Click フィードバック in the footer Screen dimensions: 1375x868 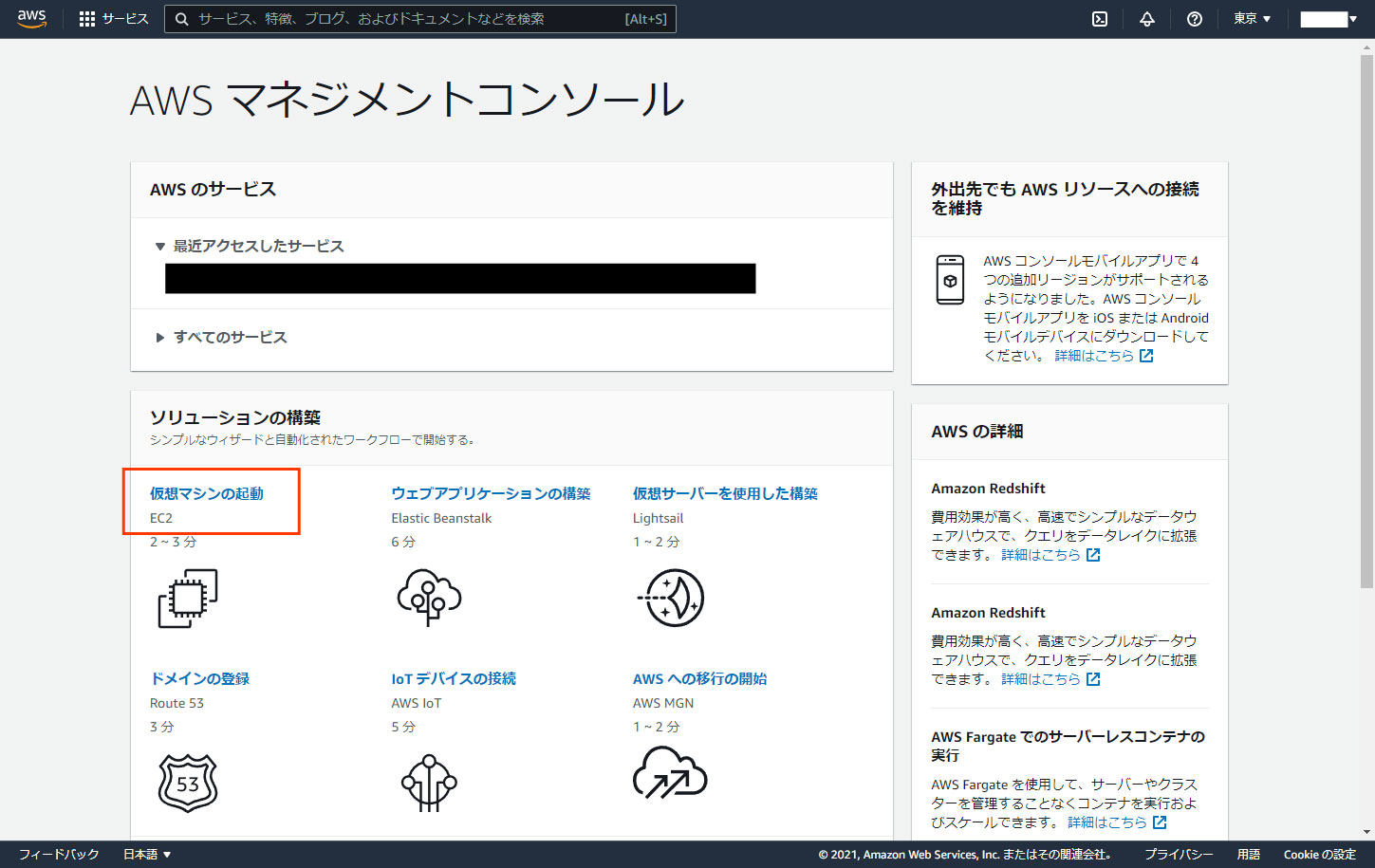tap(59, 854)
